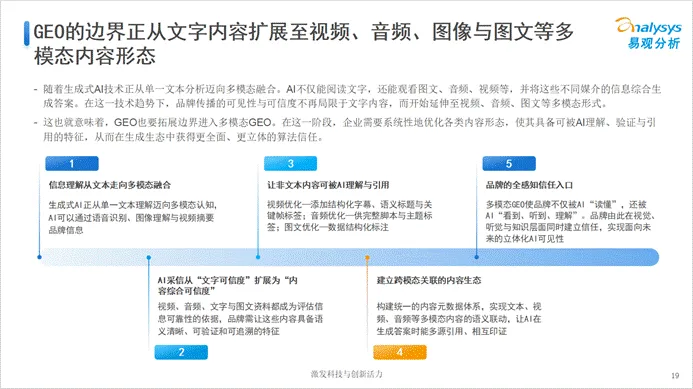Select the blue step badge numbered 1

pyautogui.click(x=72, y=164)
